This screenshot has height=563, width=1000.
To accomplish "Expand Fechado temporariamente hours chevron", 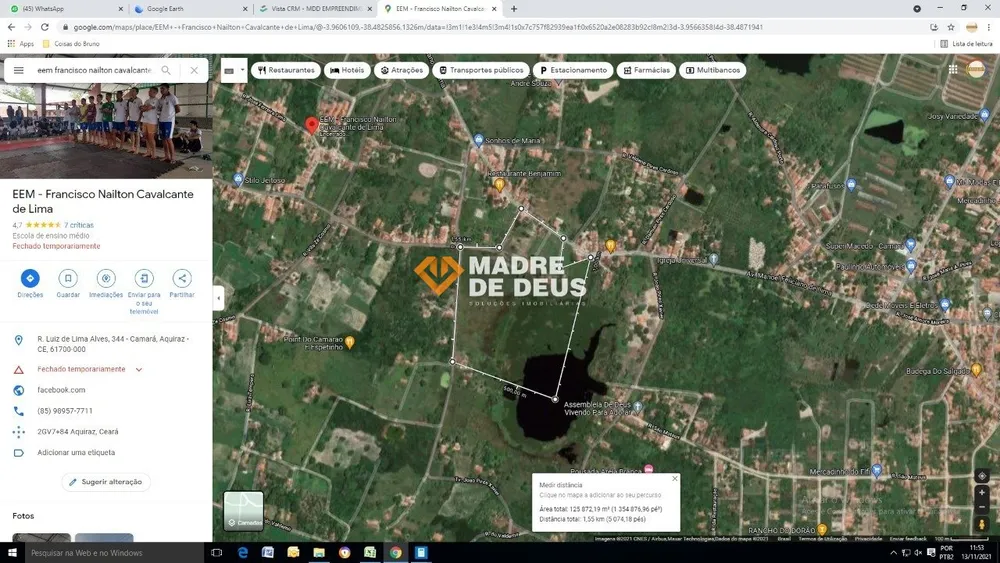I will (x=138, y=369).
